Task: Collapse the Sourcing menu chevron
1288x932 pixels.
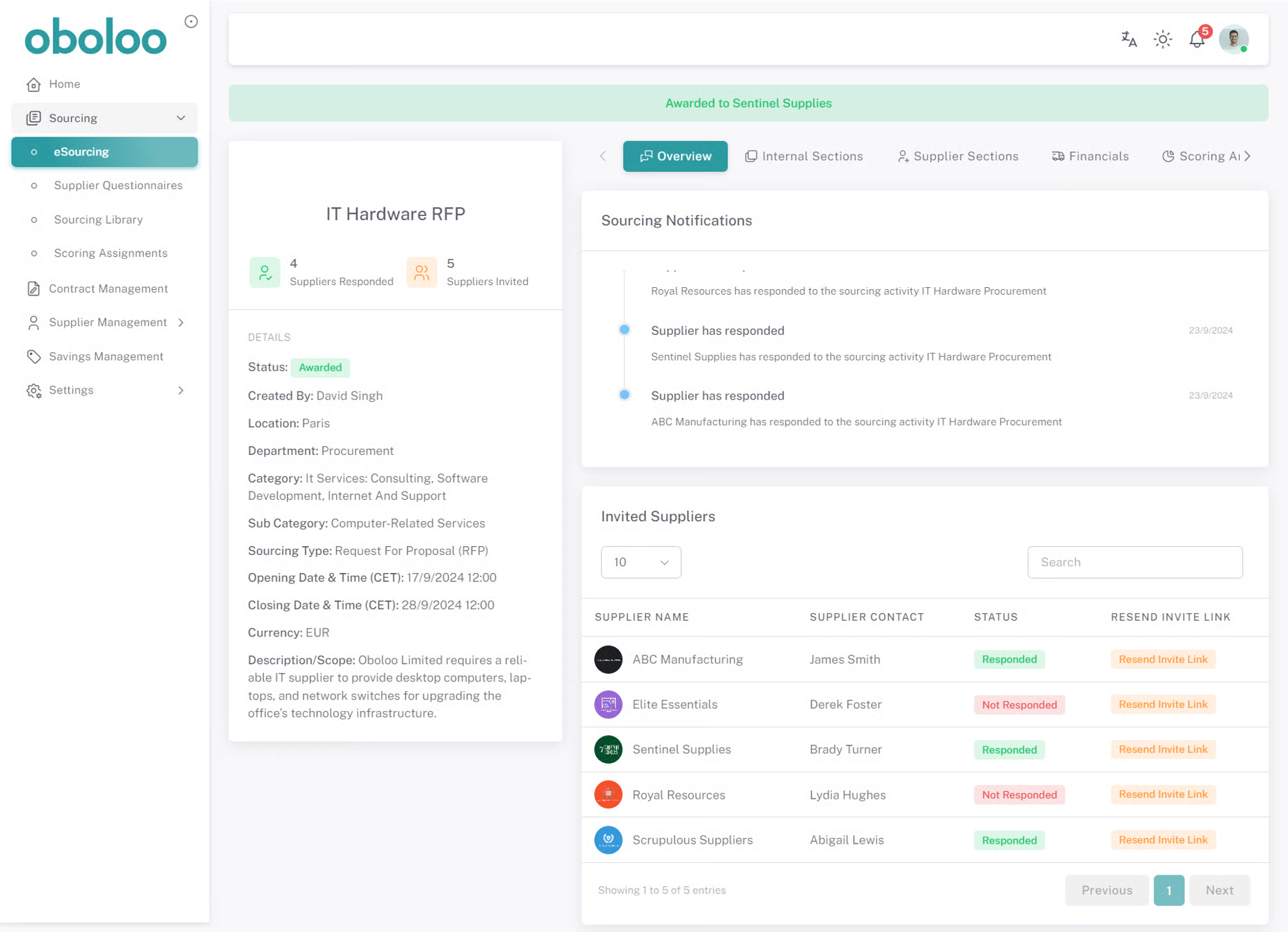Action: click(181, 118)
